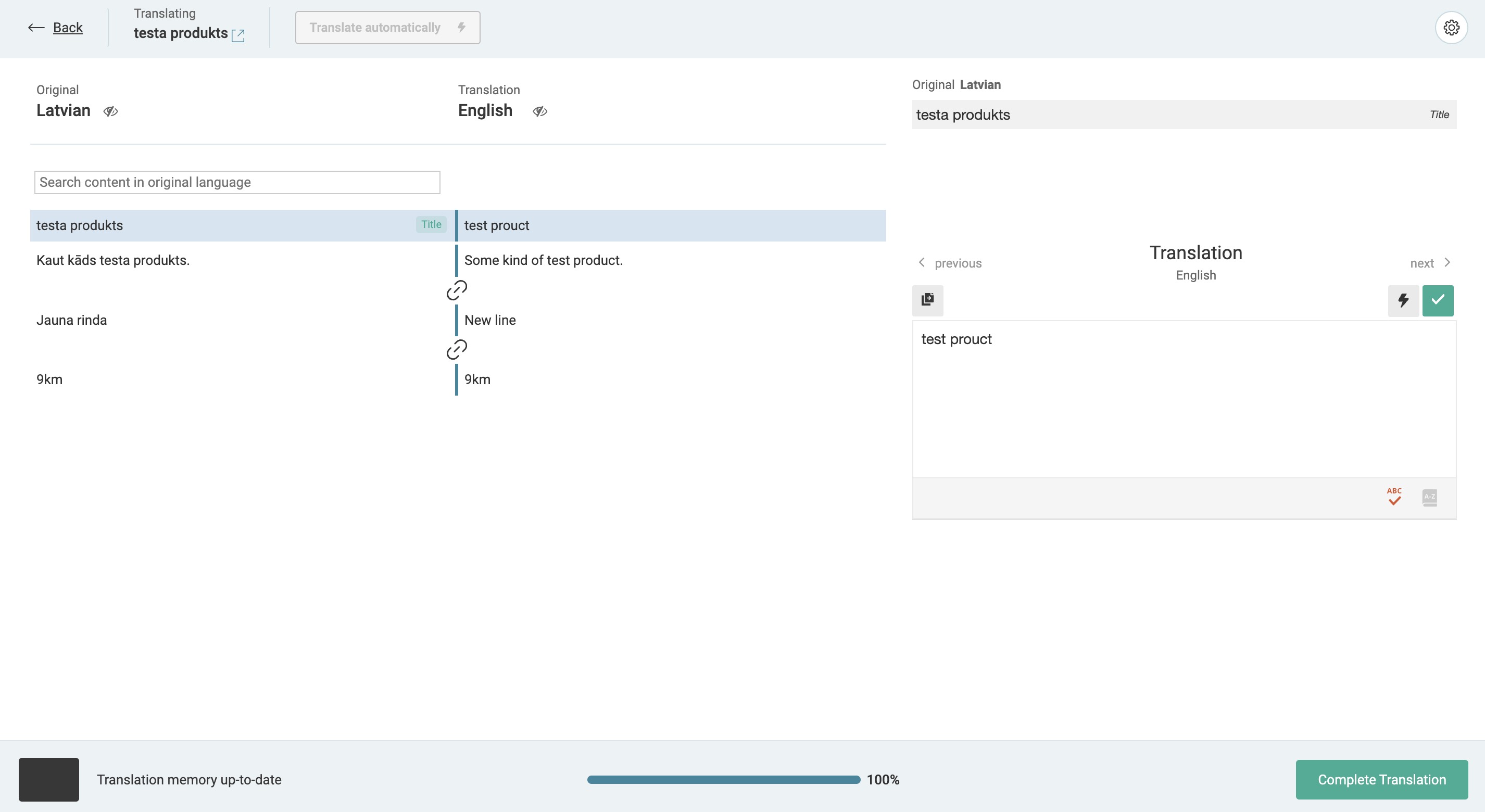This screenshot has width=1485, height=812.
Task: Click the copy original text icon
Action: [x=927, y=300]
